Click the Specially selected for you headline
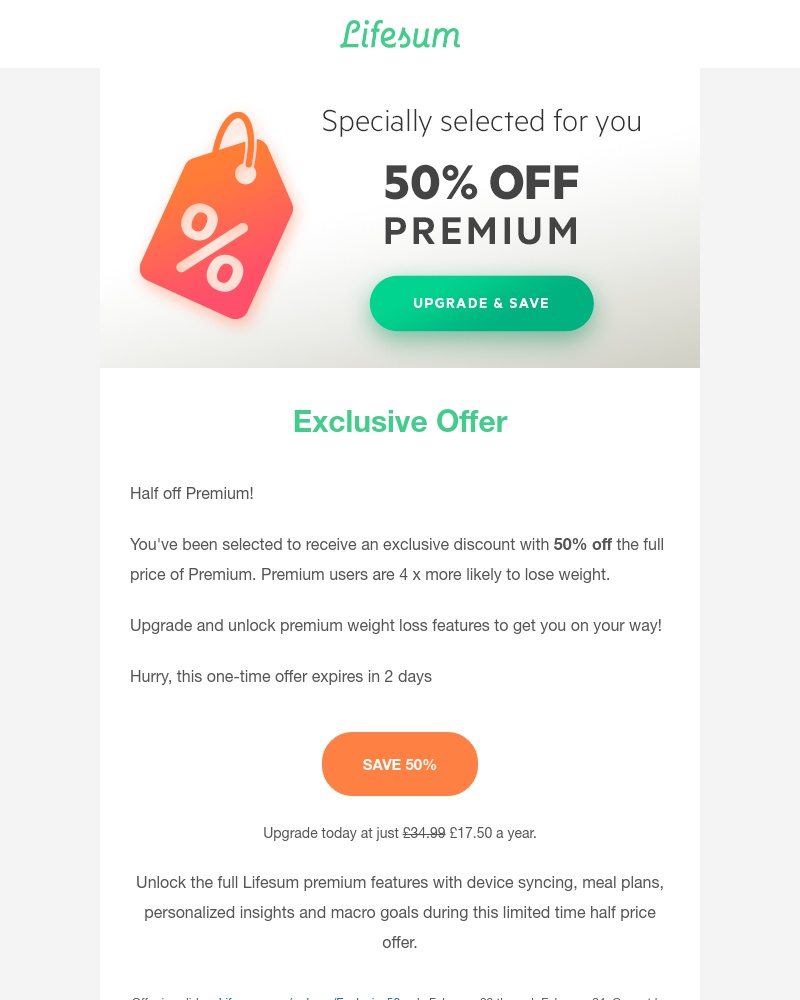The width and height of the screenshot is (800, 1000). point(481,120)
